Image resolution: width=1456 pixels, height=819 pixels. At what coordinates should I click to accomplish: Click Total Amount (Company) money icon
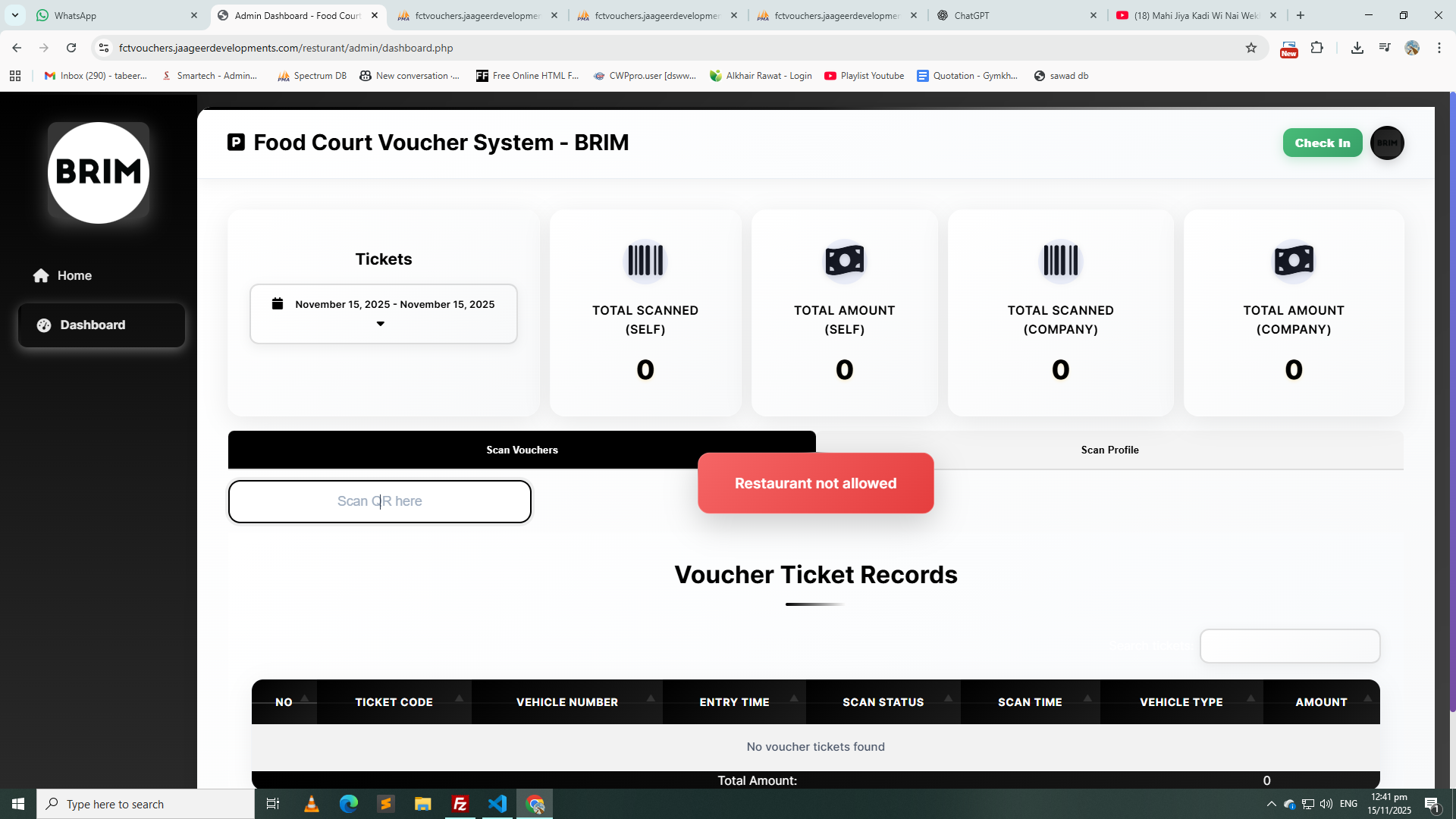point(1293,261)
